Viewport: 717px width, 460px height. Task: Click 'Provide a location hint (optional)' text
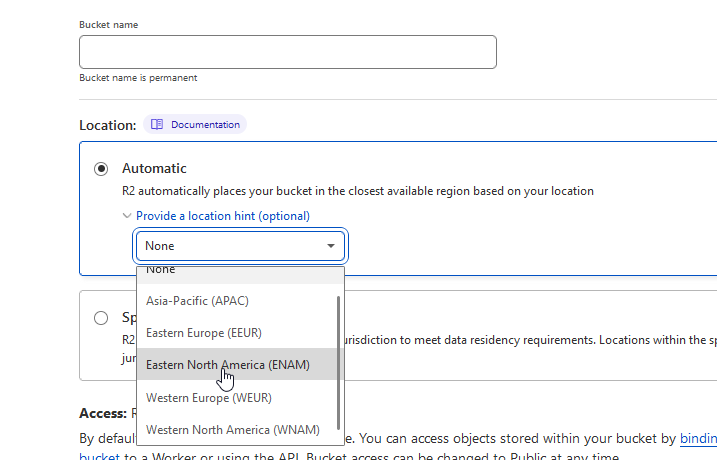223,216
